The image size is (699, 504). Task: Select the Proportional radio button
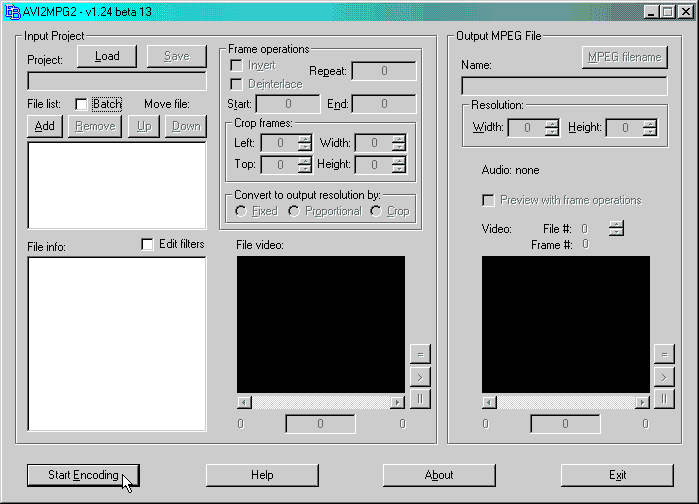coord(294,211)
